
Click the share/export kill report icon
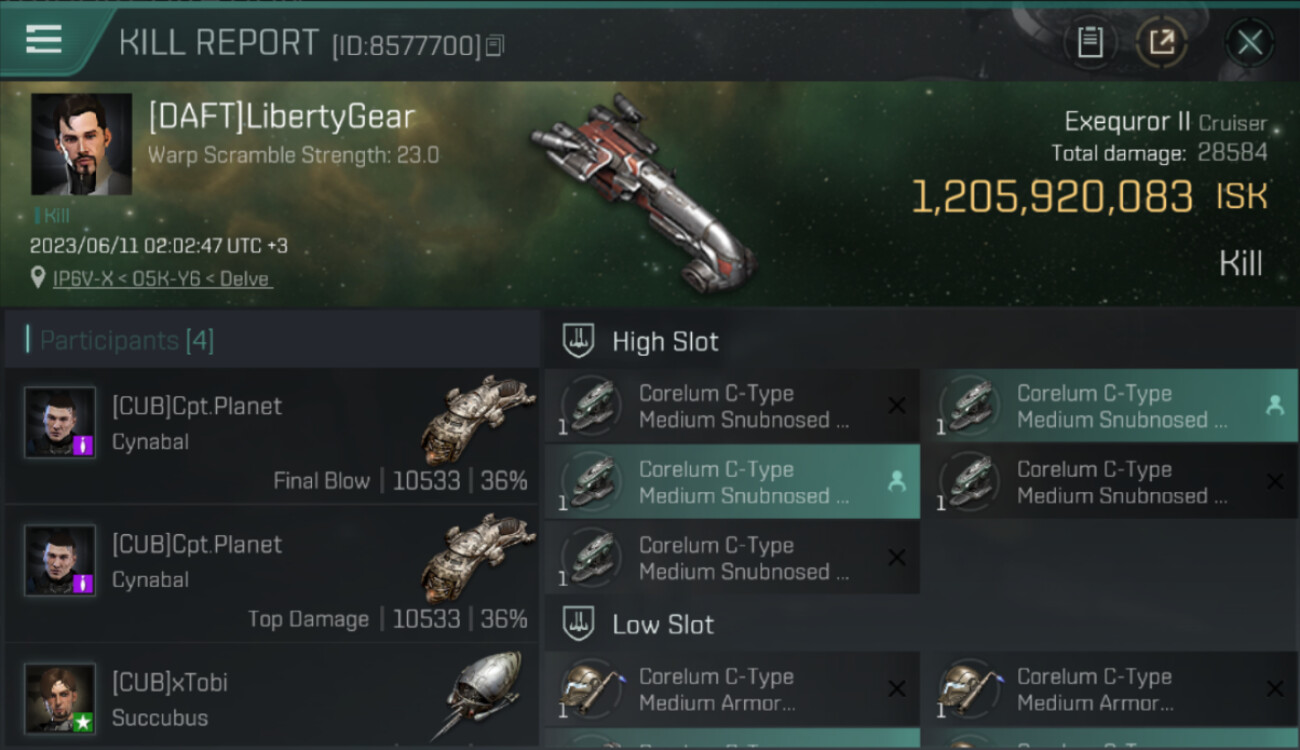(x=1161, y=43)
